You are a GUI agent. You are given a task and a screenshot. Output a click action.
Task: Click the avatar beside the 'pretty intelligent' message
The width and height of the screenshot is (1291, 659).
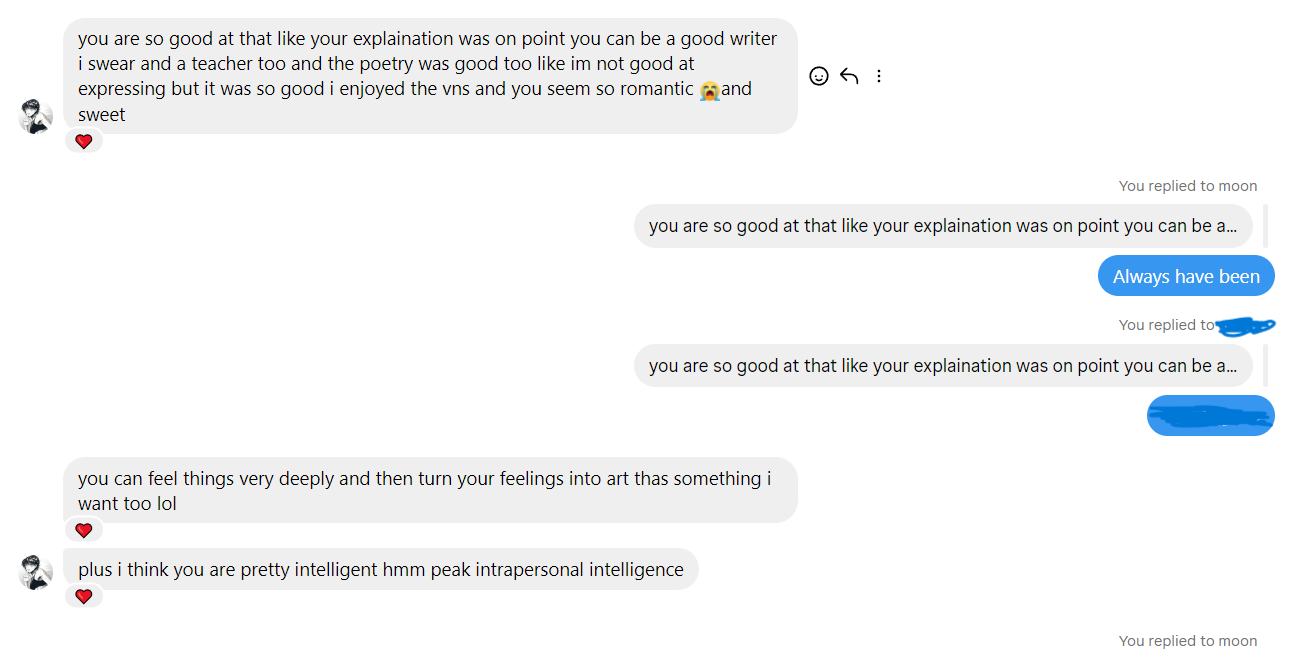(x=36, y=573)
